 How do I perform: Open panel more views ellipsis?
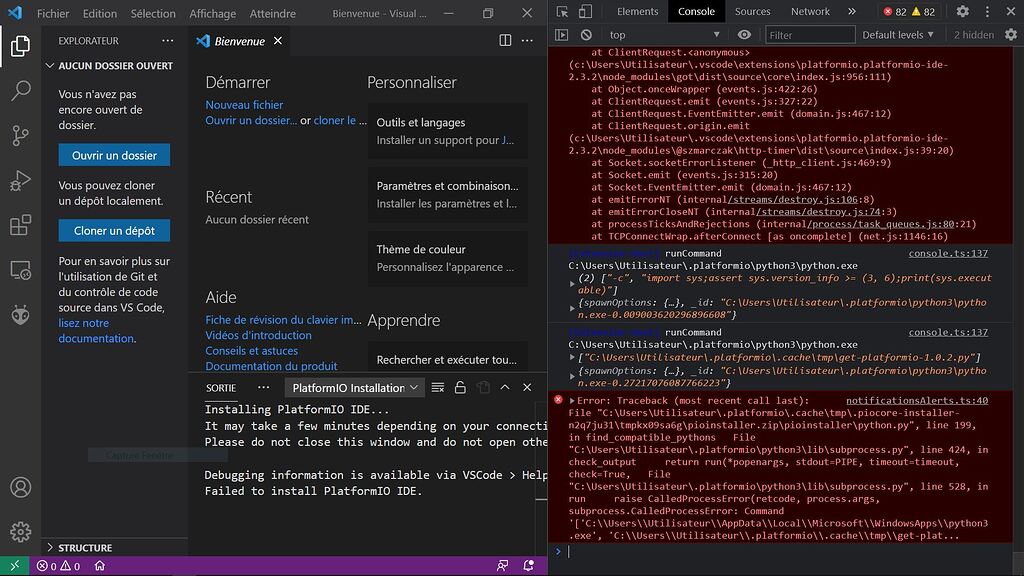(263, 387)
